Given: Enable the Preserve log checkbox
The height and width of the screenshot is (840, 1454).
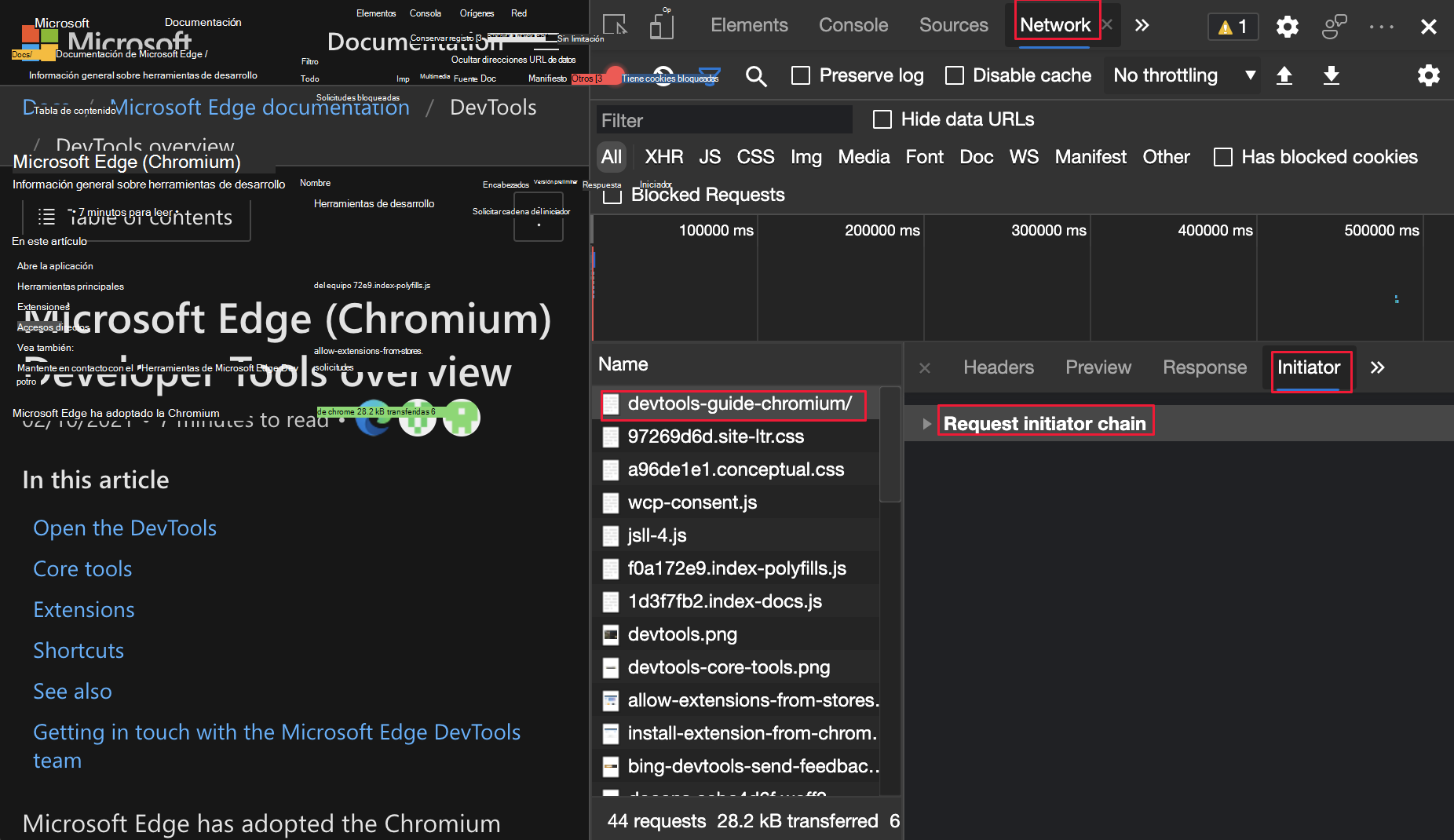Looking at the screenshot, I should (801, 75).
